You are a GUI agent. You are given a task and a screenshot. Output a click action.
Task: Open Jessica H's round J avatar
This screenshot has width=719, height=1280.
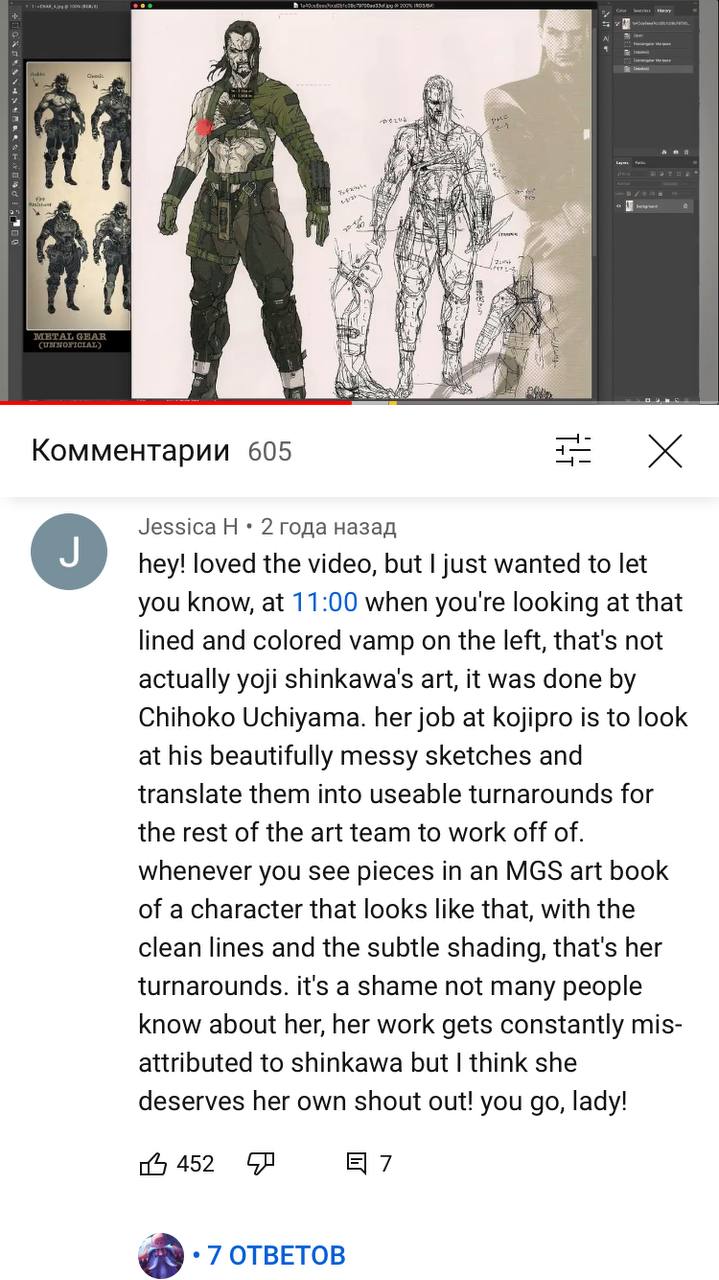69,552
